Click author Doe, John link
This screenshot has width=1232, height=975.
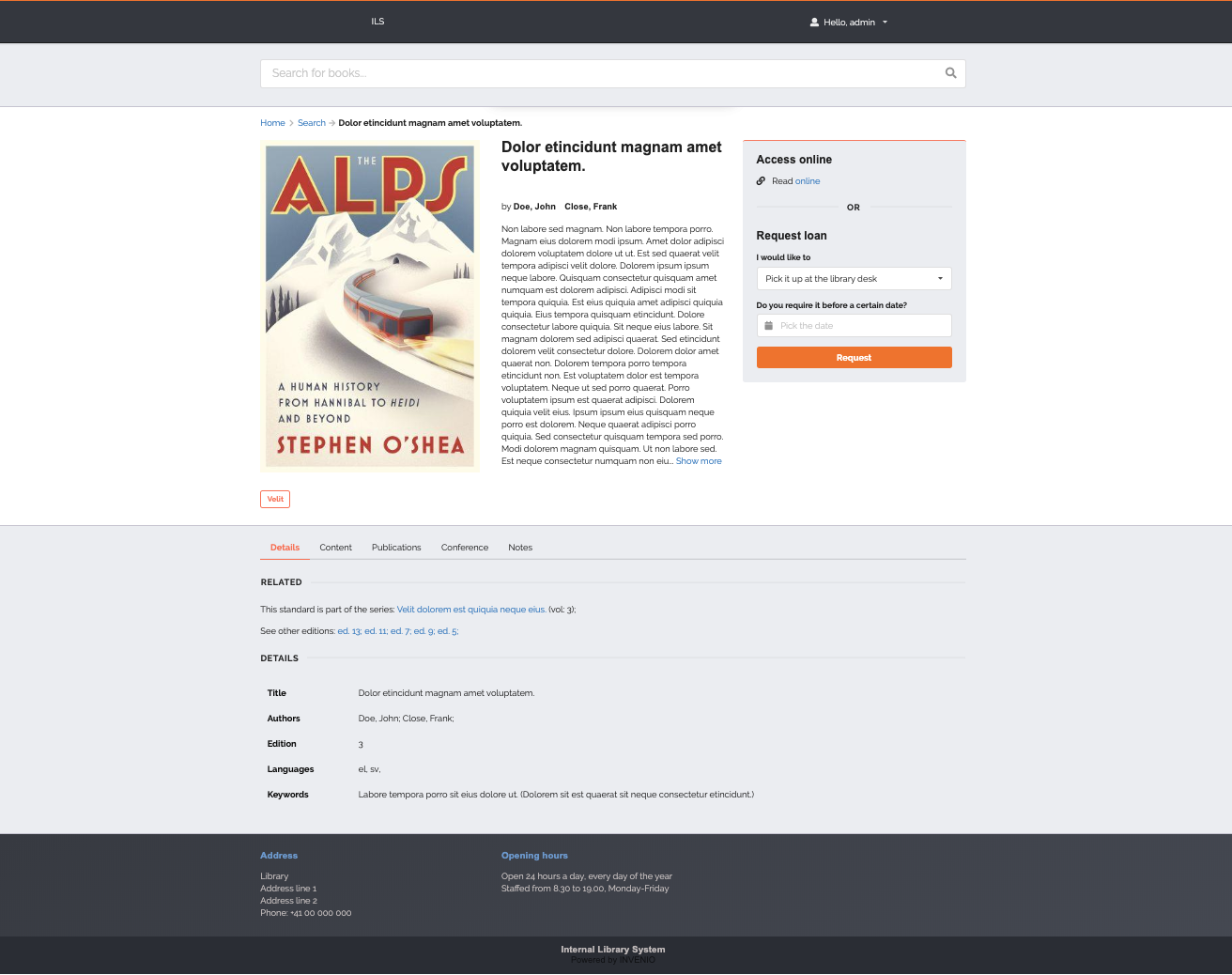point(534,207)
